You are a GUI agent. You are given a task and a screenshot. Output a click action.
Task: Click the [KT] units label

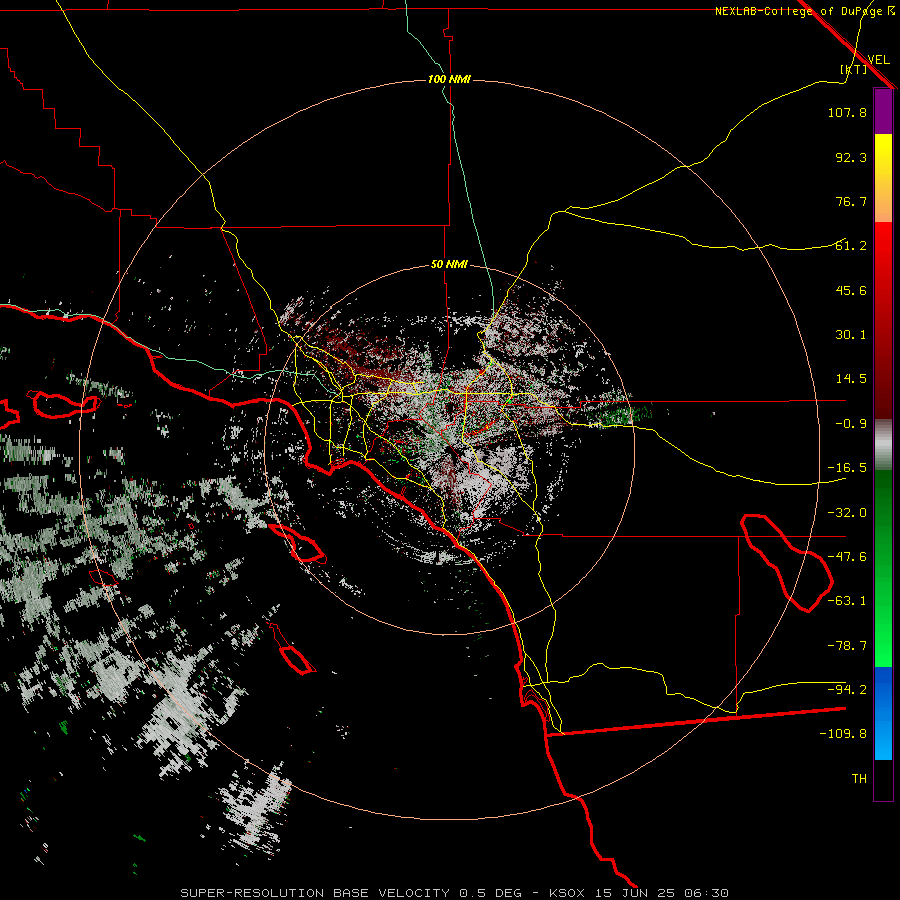[854, 69]
